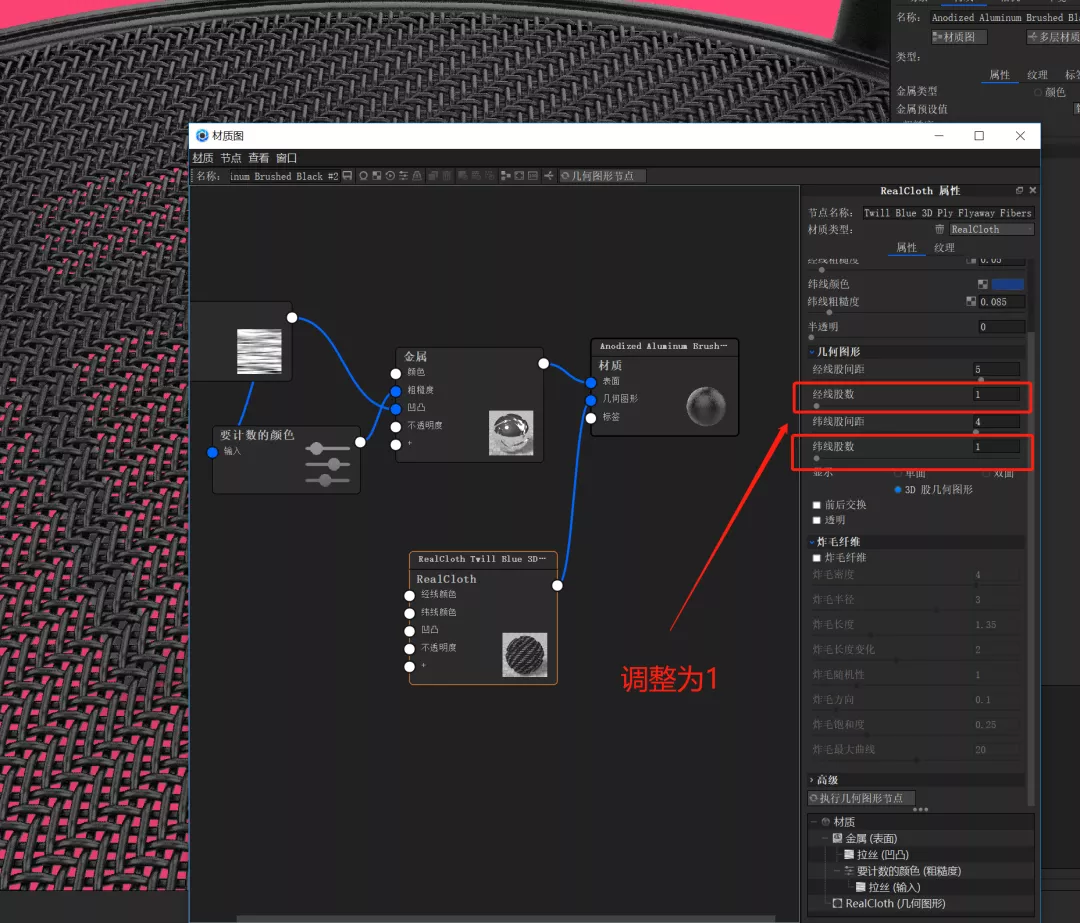Click the texture checkerboard toolbar icon
Image resolution: width=1080 pixels, height=923 pixels.
[377, 176]
